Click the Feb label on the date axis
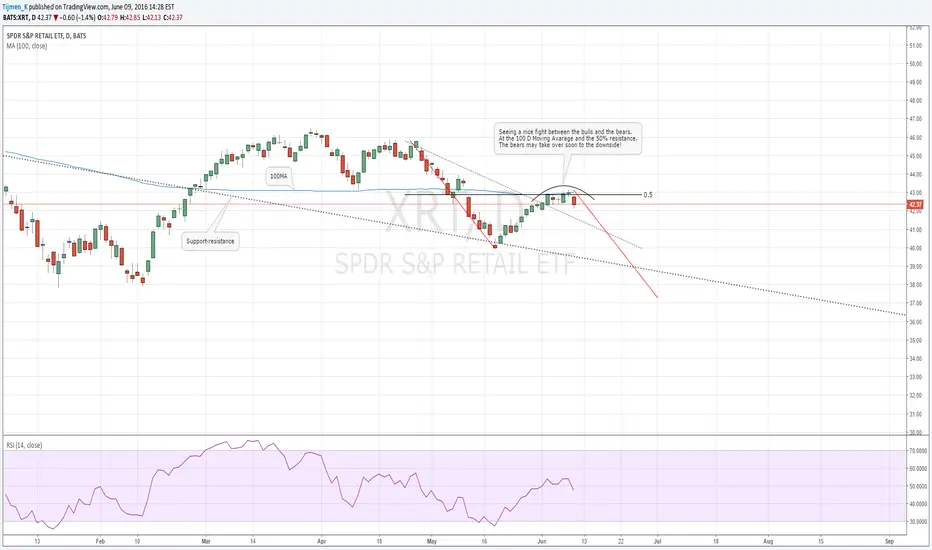The image size is (932, 550). point(100,541)
